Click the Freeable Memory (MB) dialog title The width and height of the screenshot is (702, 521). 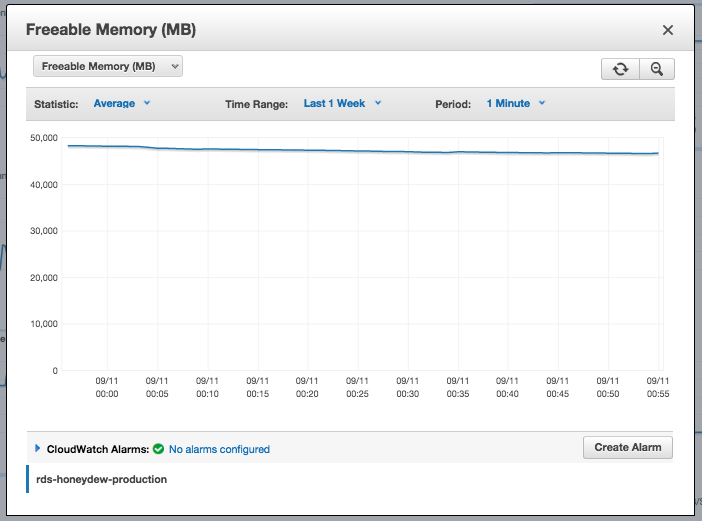point(110,30)
